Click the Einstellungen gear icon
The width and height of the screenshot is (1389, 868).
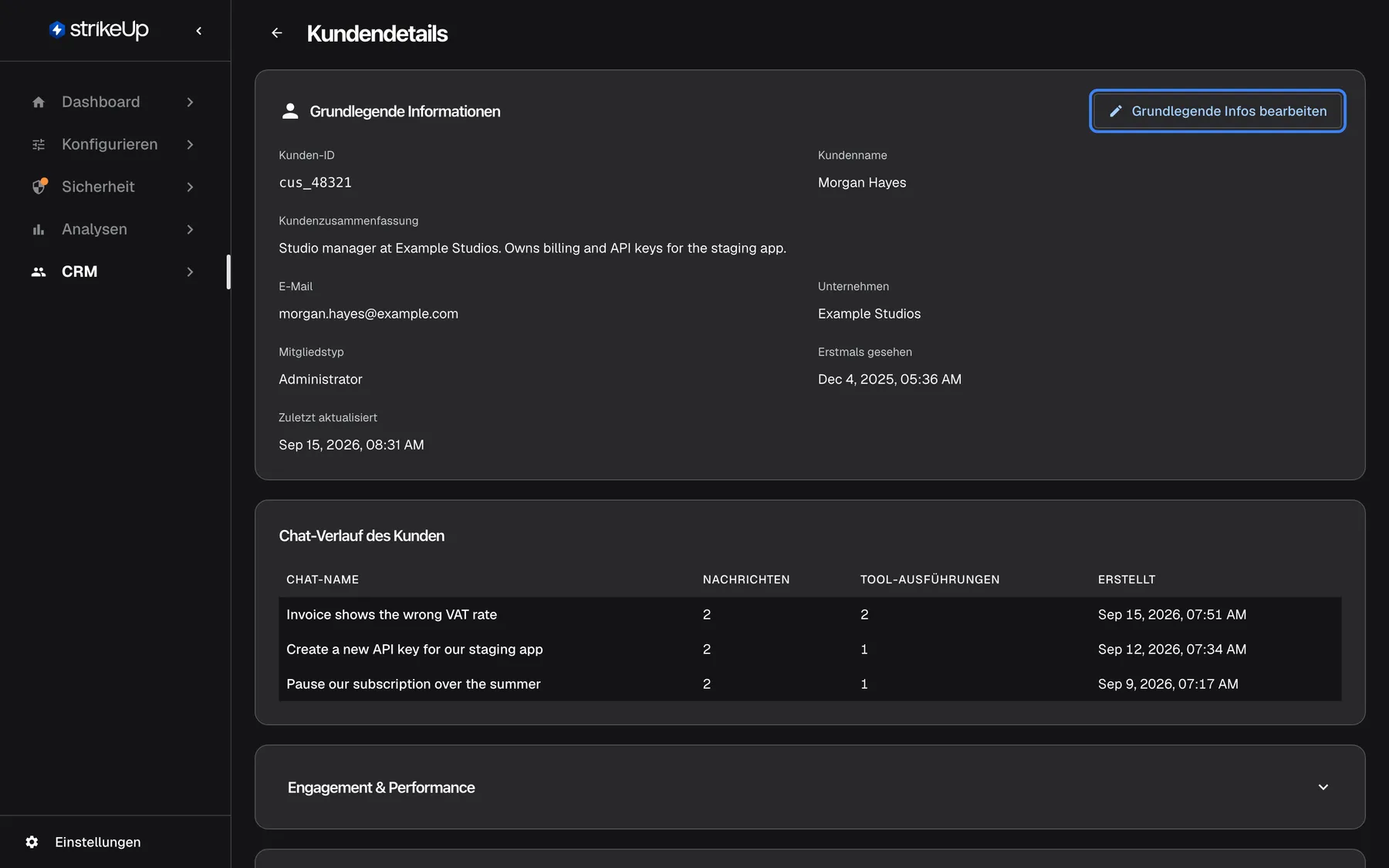pos(32,842)
